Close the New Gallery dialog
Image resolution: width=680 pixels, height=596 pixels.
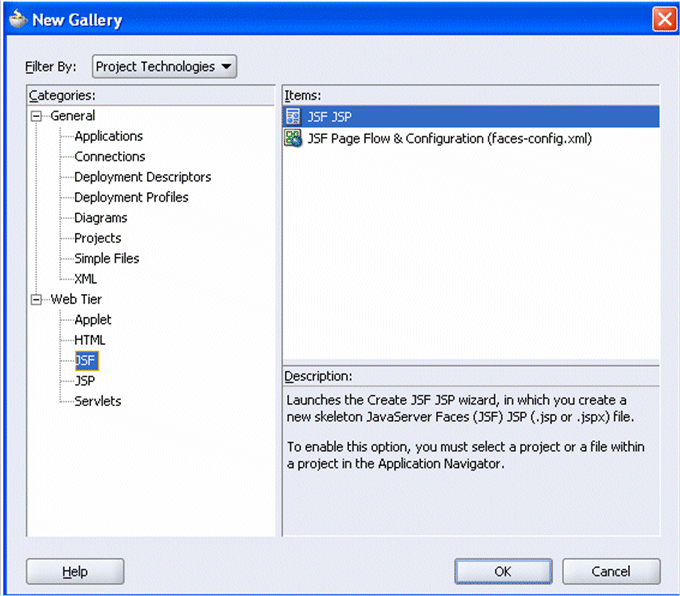pos(664,20)
